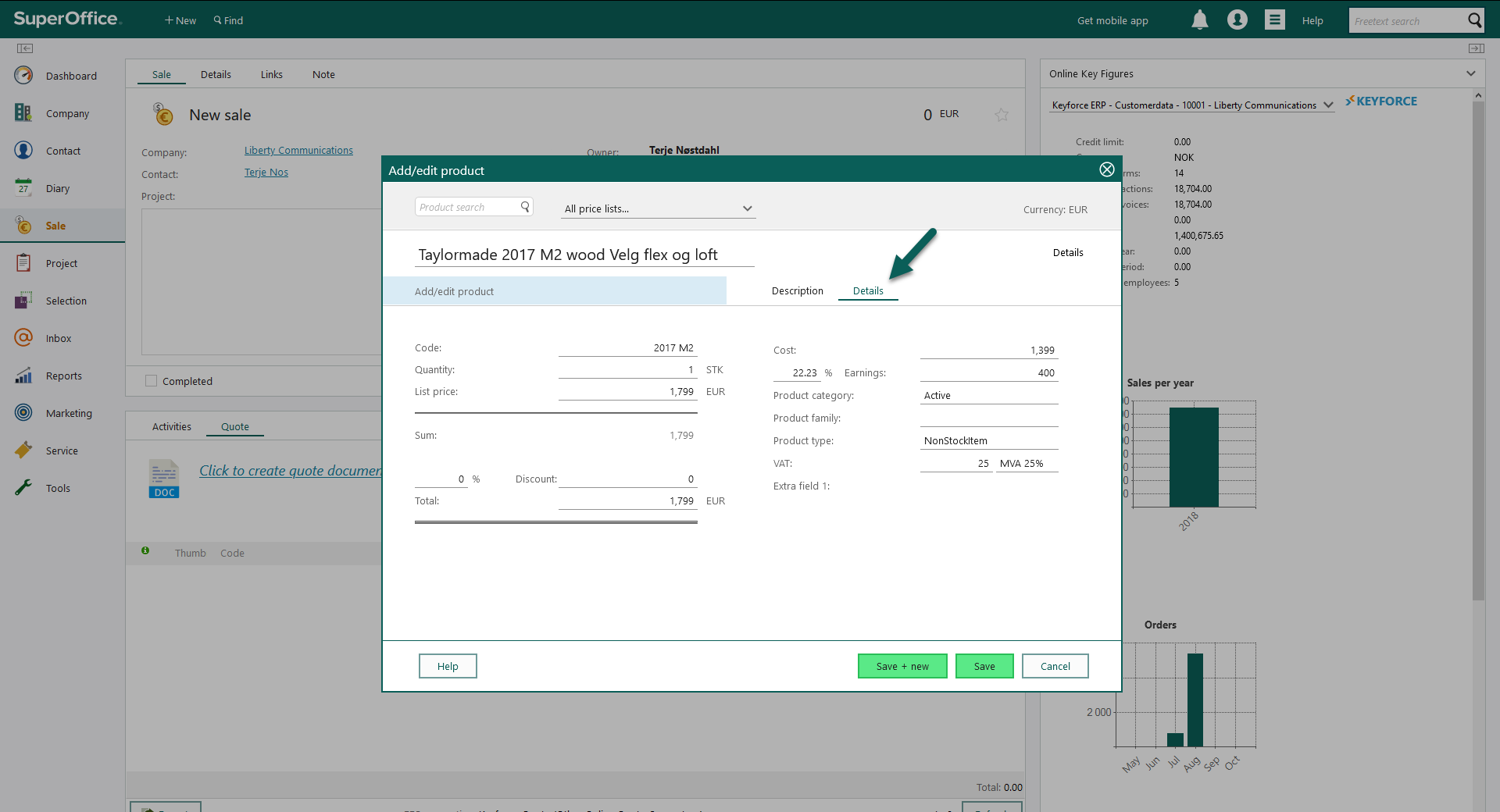Open the Details tab on sale card

click(216, 75)
